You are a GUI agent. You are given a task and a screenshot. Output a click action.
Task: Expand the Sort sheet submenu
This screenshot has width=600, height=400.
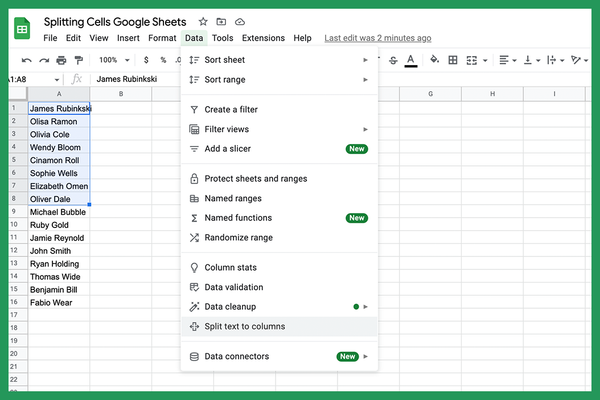pos(279,60)
